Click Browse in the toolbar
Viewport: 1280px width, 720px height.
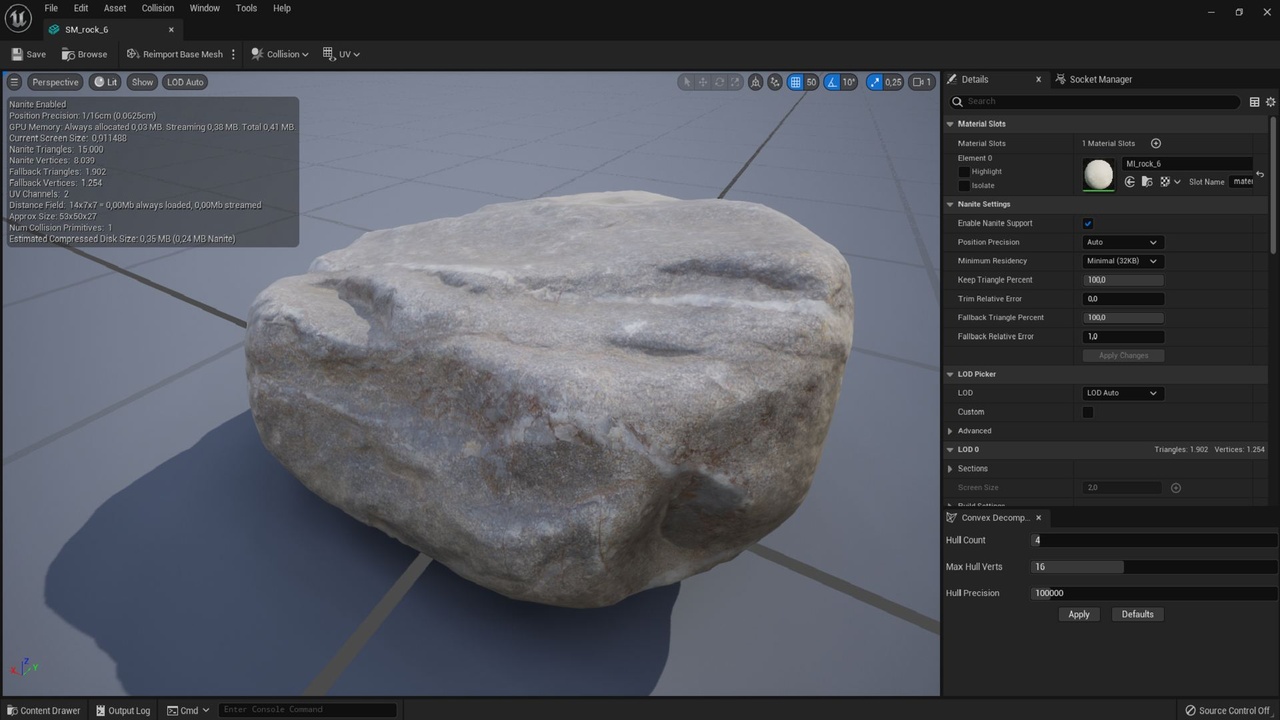pos(84,54)
